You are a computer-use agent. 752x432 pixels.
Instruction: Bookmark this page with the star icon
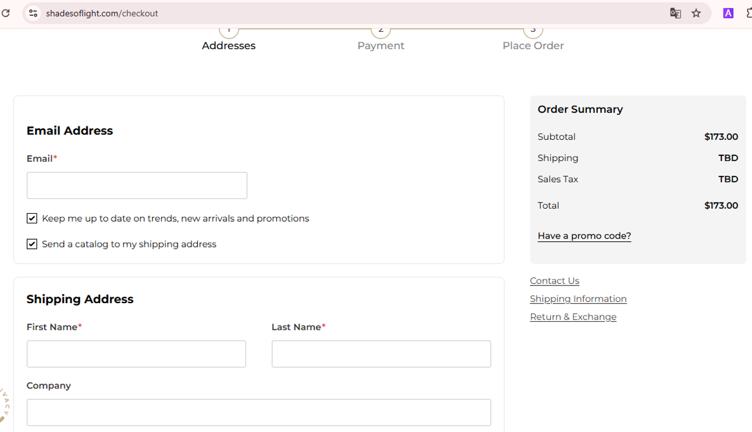(x=696, y=13)
